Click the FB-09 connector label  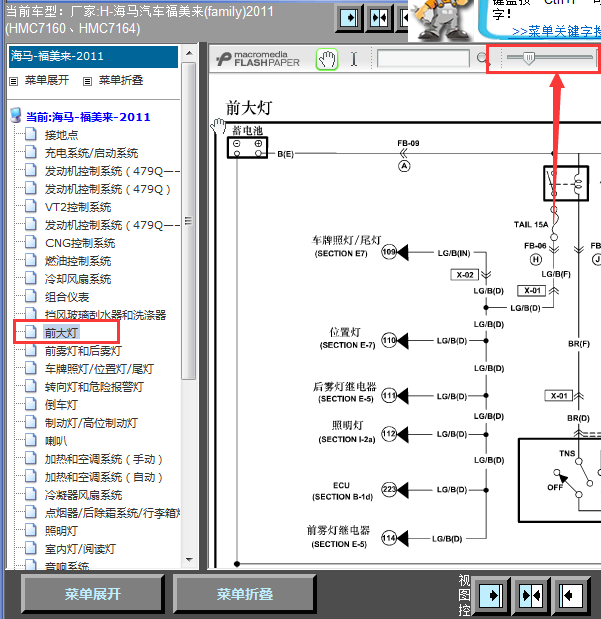click(408, 143)
